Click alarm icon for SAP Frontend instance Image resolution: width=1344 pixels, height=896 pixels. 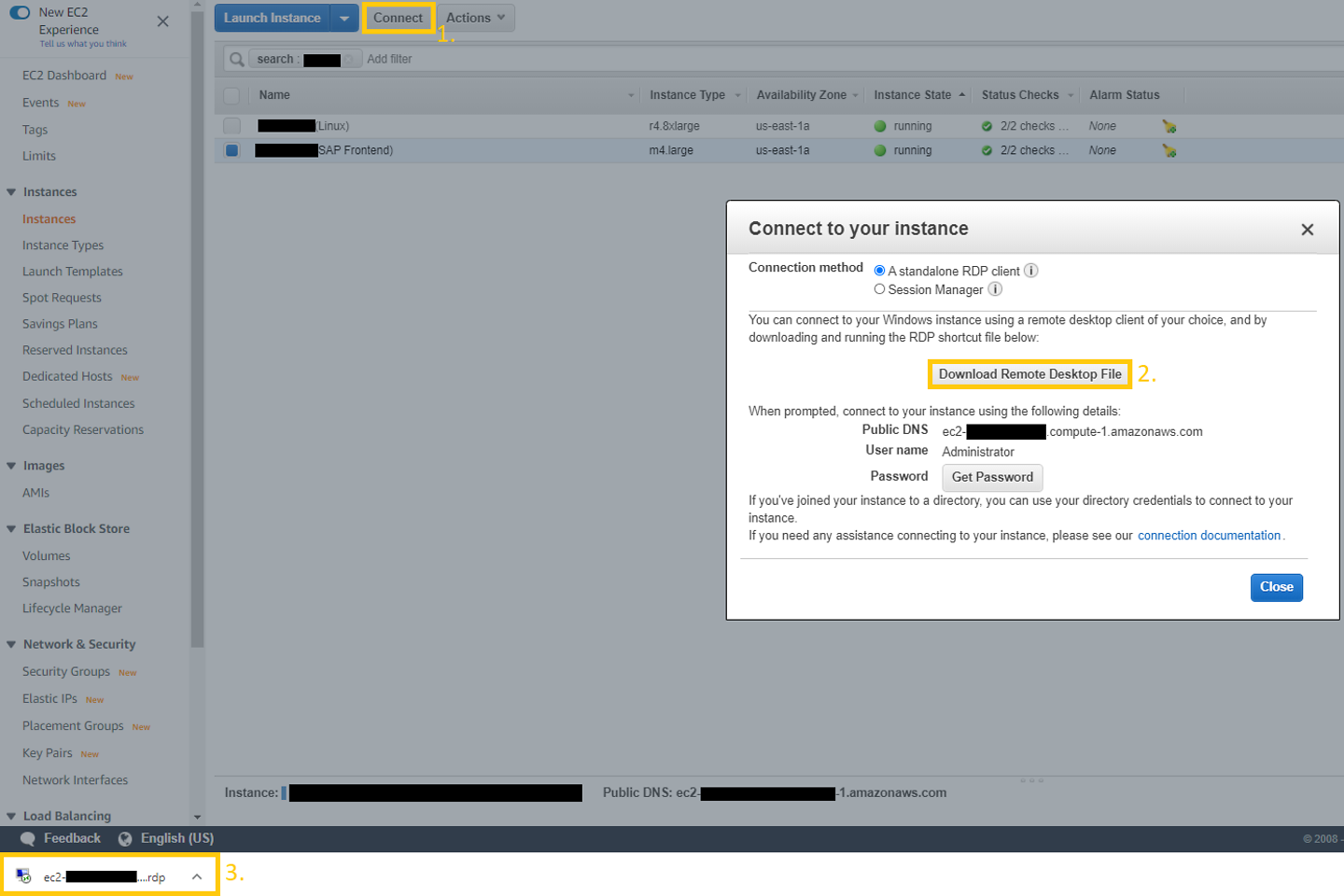point(1169,150)
